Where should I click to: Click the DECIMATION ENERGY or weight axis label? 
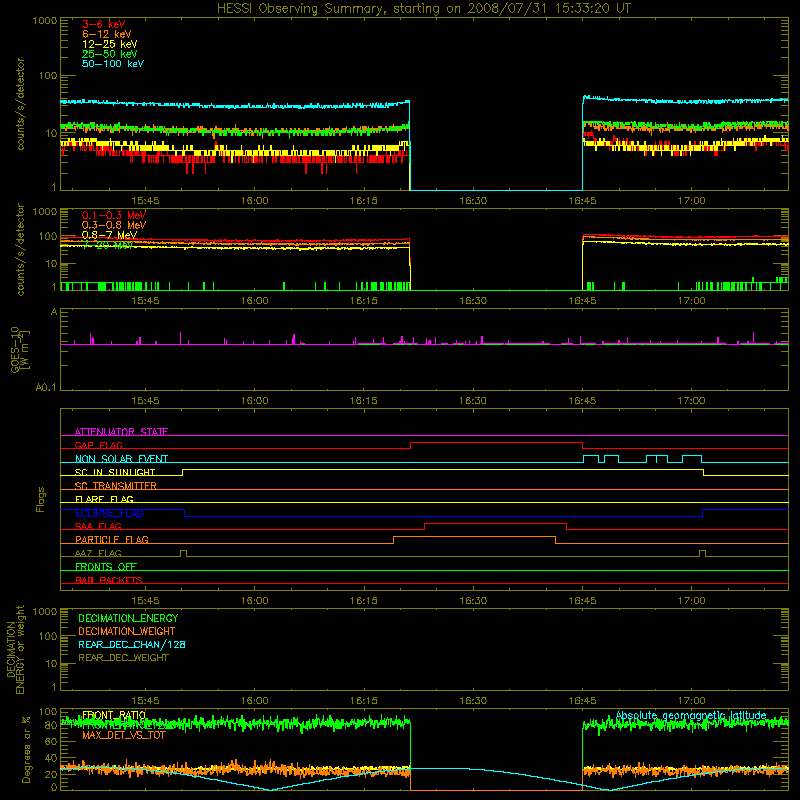click(x=15, y=649)
